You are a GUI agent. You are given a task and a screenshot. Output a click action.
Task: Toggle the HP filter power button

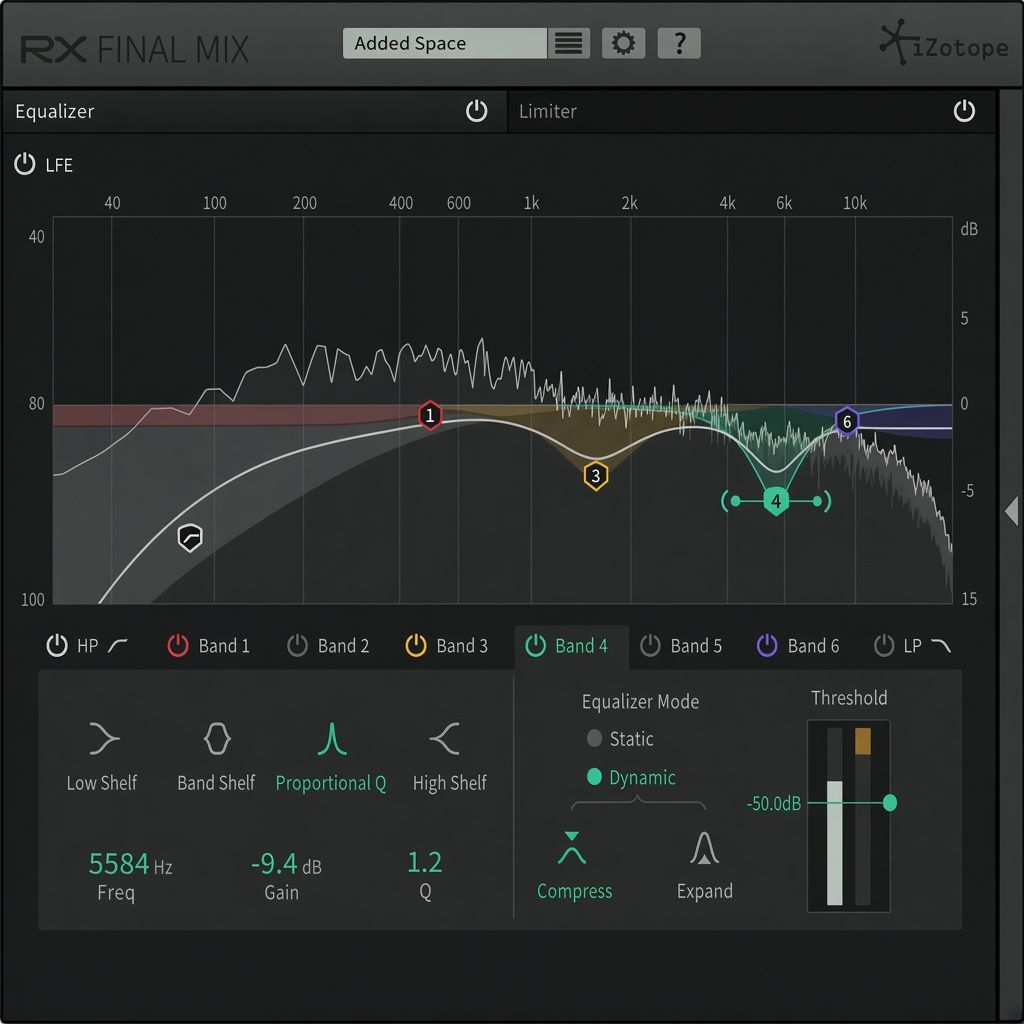point(57,645)
